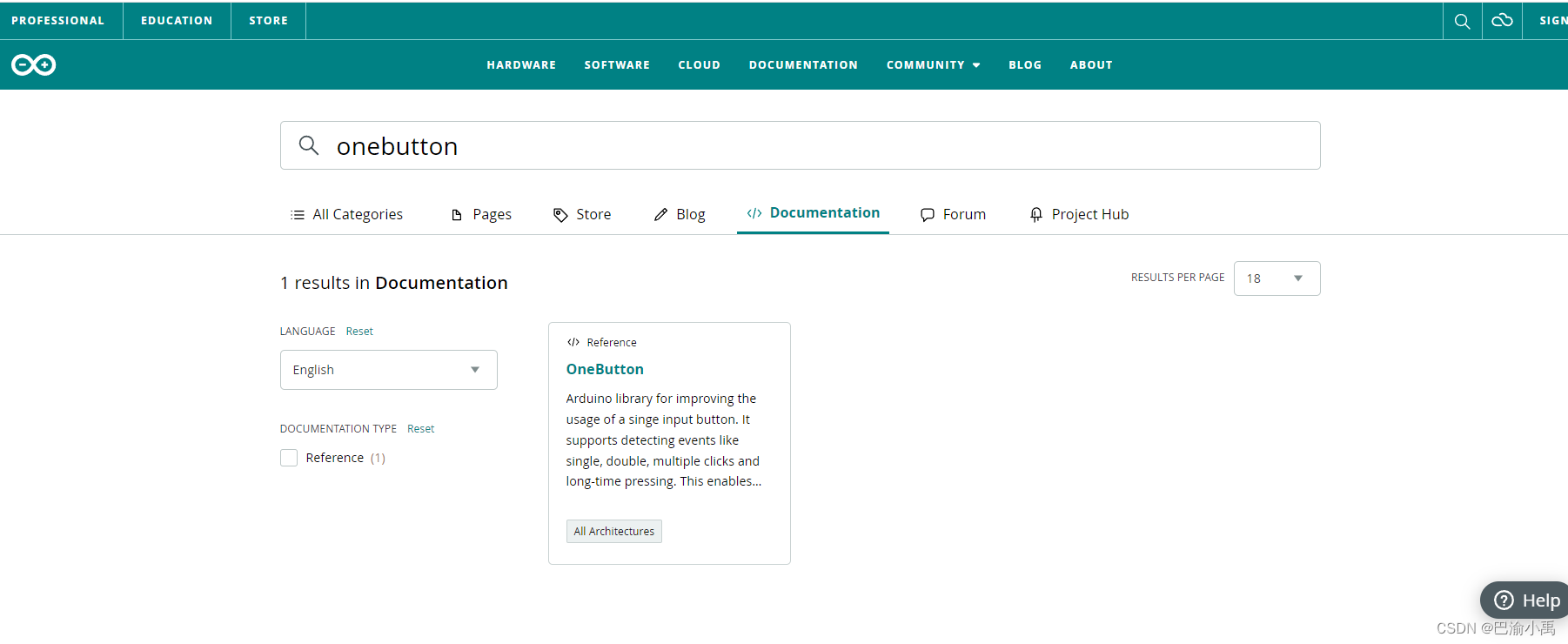
Task: Click the Forum speech bubble icon
Action: 928,215
